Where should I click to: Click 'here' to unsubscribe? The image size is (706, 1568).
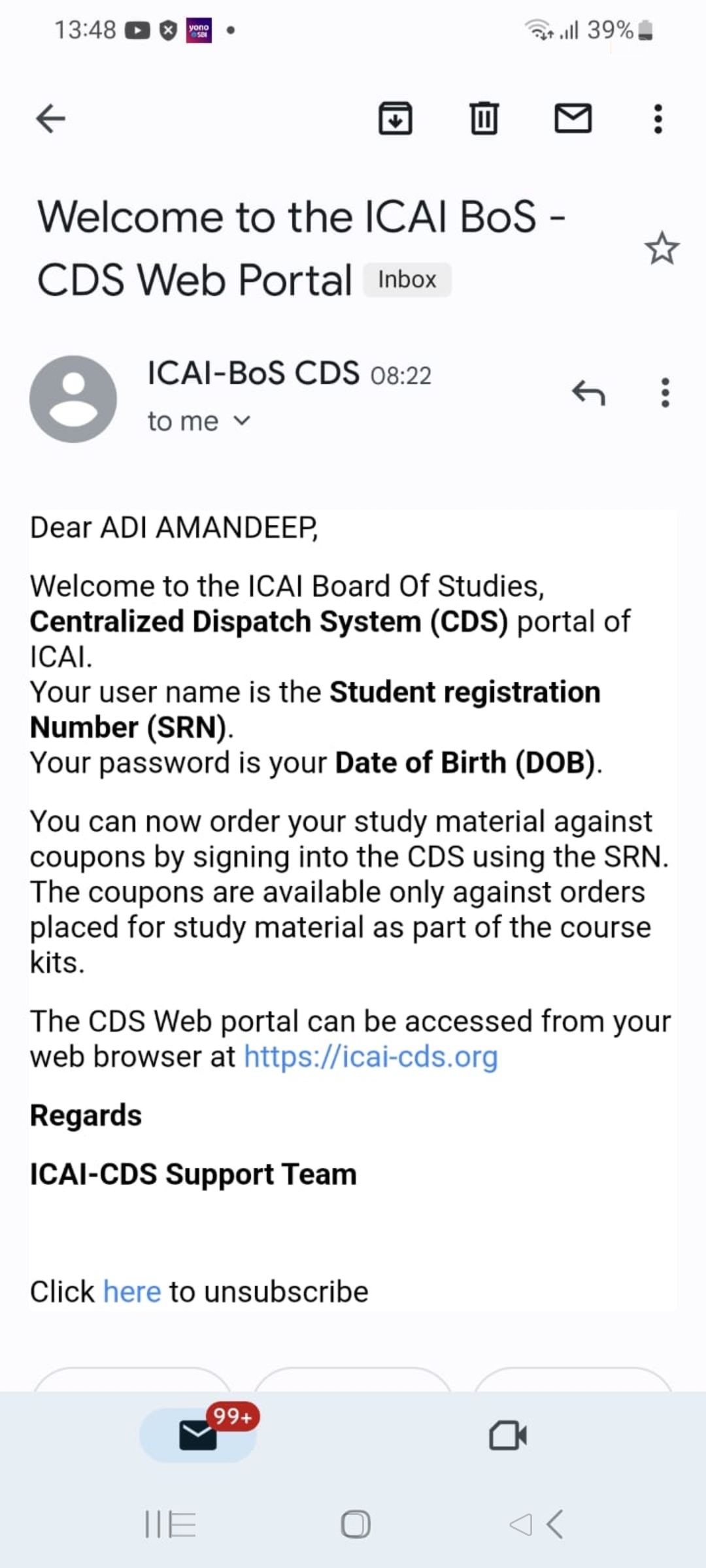[x=132, y=1292]
